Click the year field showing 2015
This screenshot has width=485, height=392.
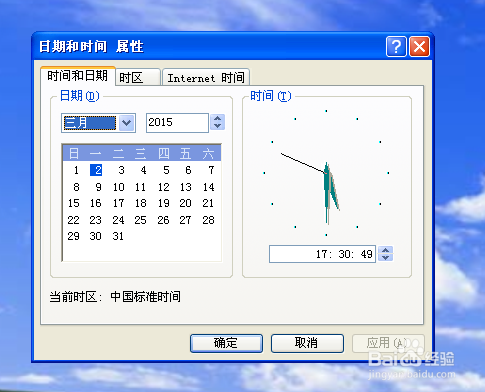177,123
